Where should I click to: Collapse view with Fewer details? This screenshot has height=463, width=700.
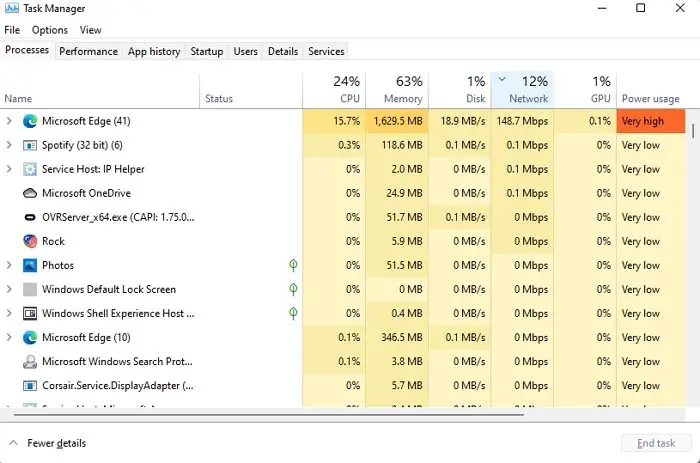click(47, 443)
